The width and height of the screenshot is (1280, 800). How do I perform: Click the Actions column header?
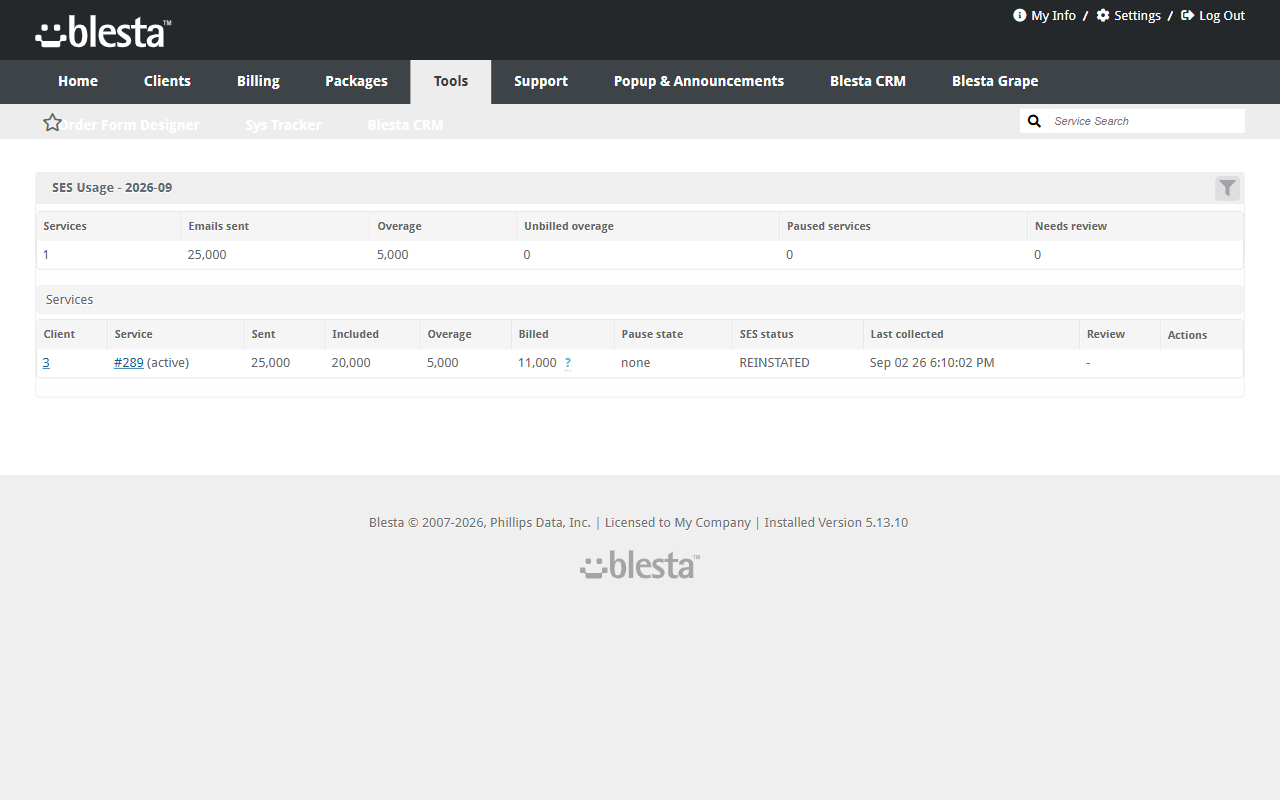(x=1187, y=335)
